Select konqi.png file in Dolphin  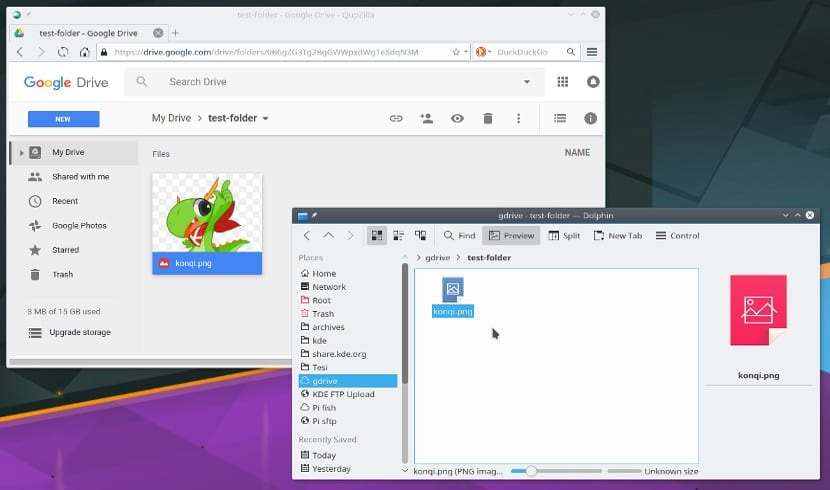pyautogui.click(x=453, y=297)
